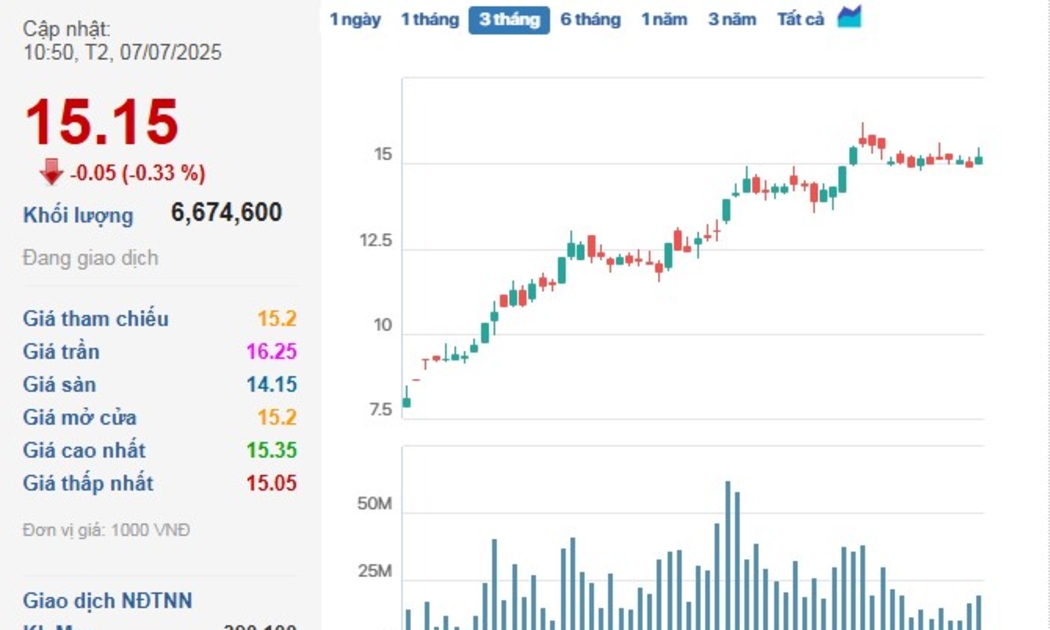Show the '6 tháng' chart period
Viewport: 1050px width, 630px height.
(590, 19)
